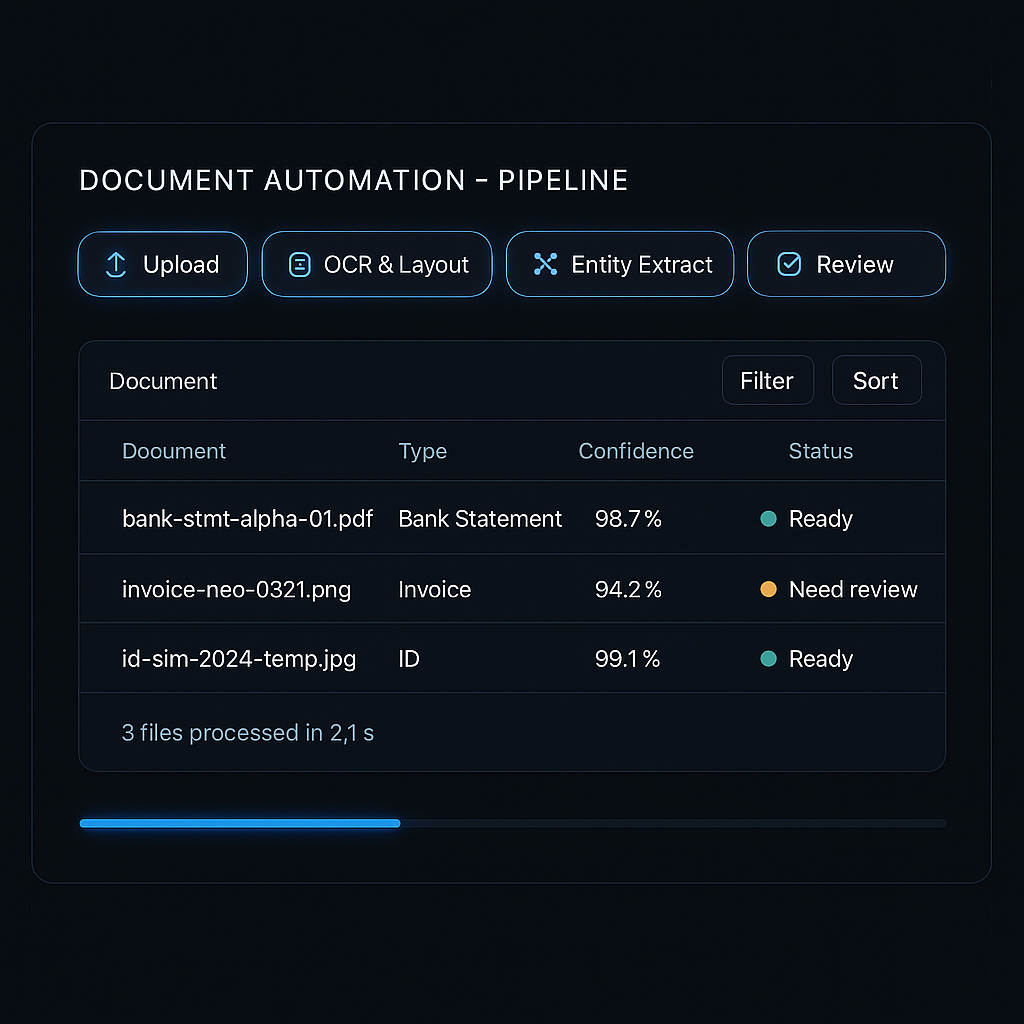Click the blue progress bar
Screen dimensions: 1024x1024
(x=239, y=823)
